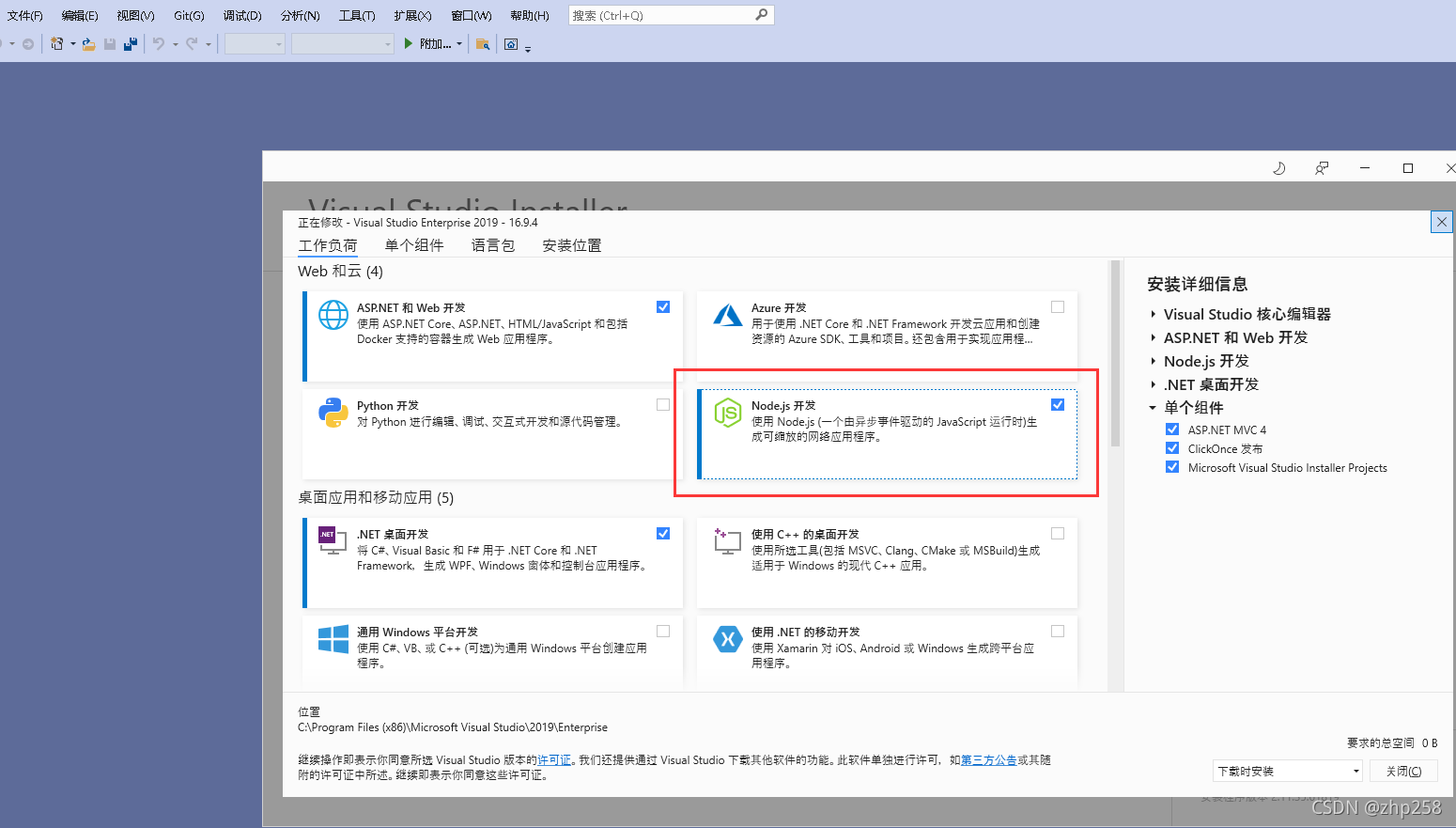
Task: Click the ASP.NET globe workload icon
Action: click(x=333, y=315)
